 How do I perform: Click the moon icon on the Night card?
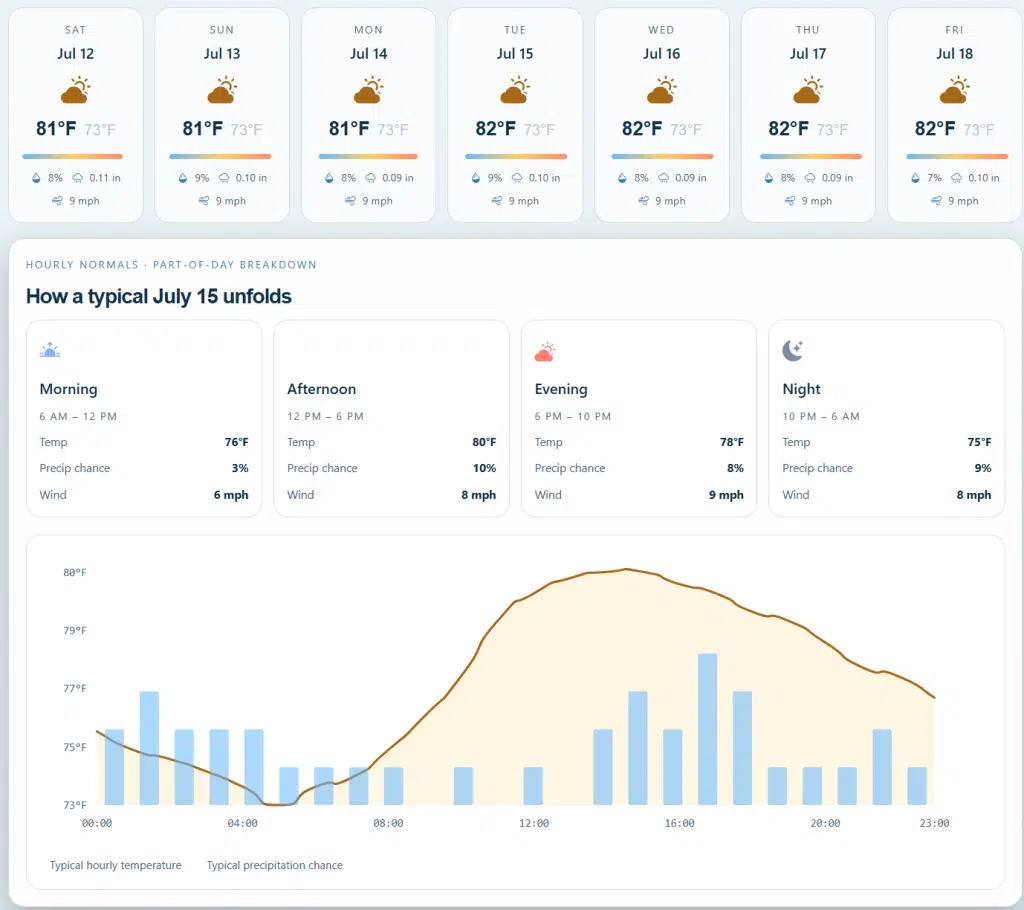pyautogui.click(x=793, y=350)
